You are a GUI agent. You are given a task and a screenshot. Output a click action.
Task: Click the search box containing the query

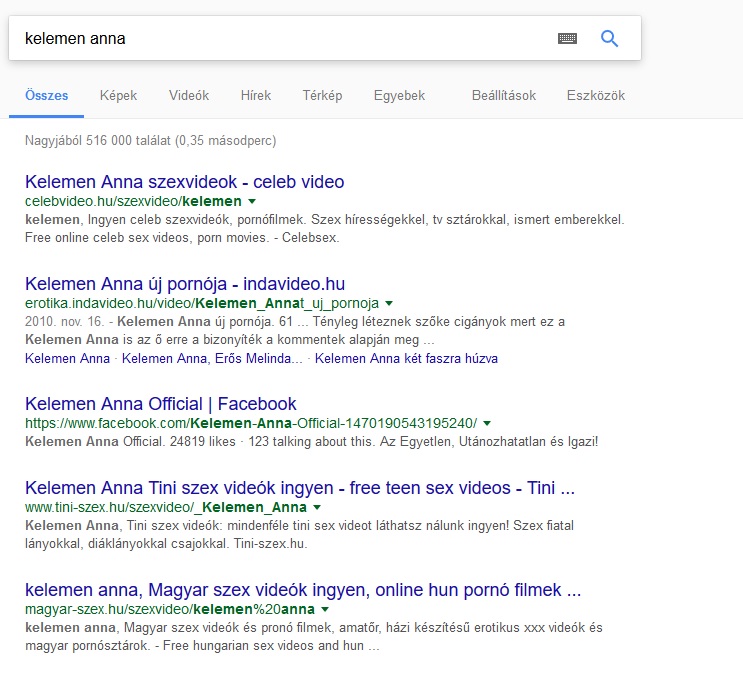point(280,39)
